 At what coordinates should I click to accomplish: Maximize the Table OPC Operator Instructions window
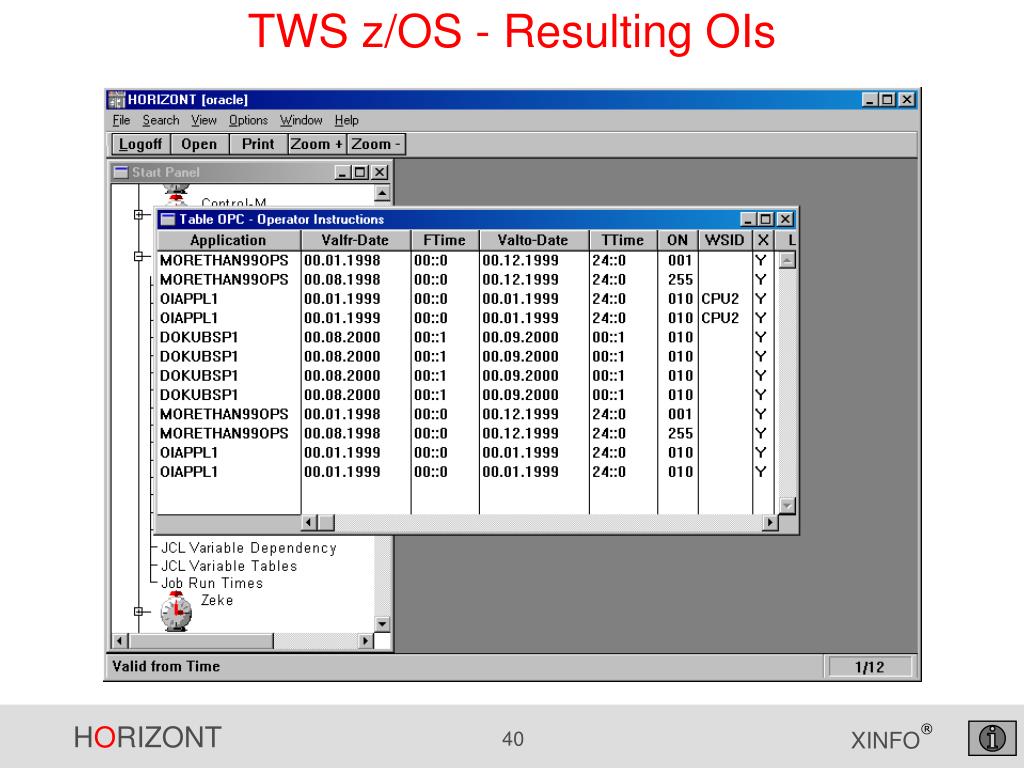(765, 219)
